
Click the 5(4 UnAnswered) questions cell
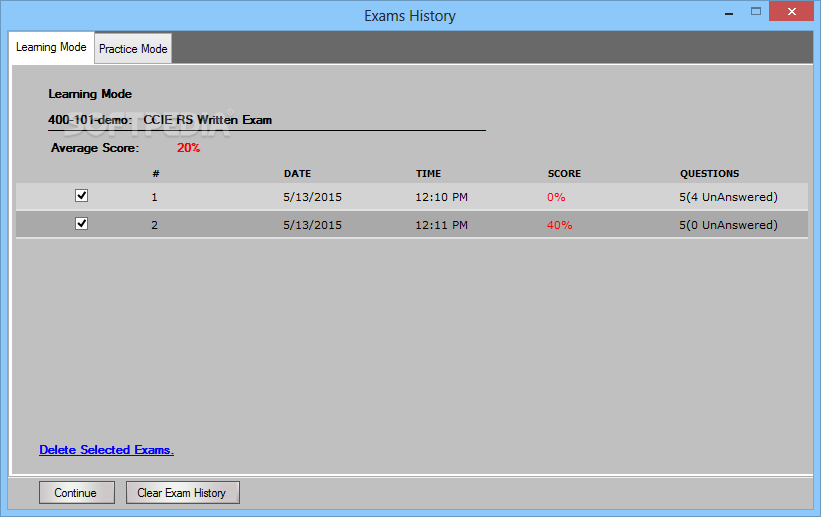click(x=728, y=197)
